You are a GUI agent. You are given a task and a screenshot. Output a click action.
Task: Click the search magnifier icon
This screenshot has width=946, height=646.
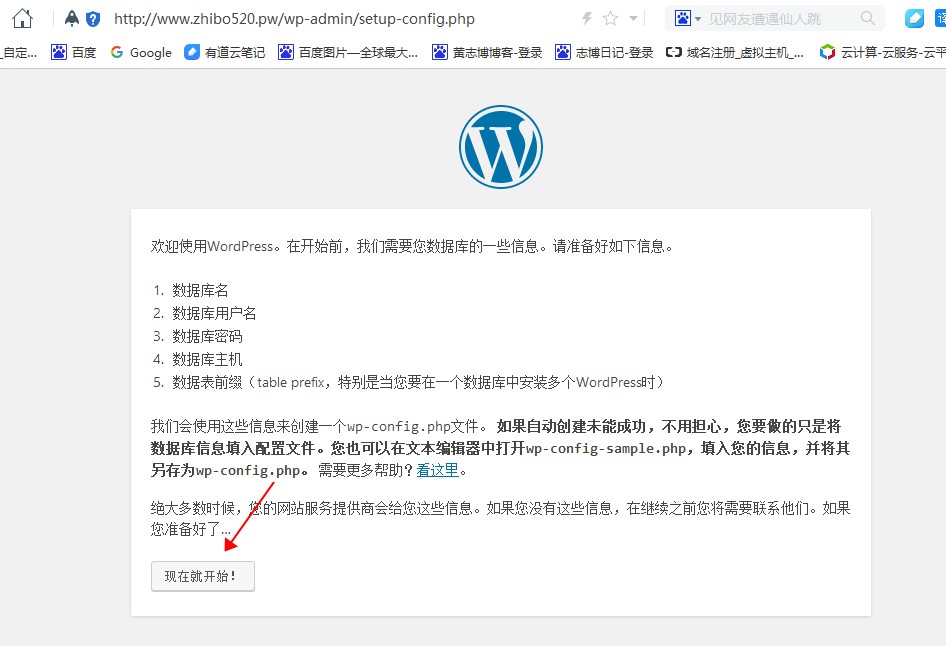867,18
